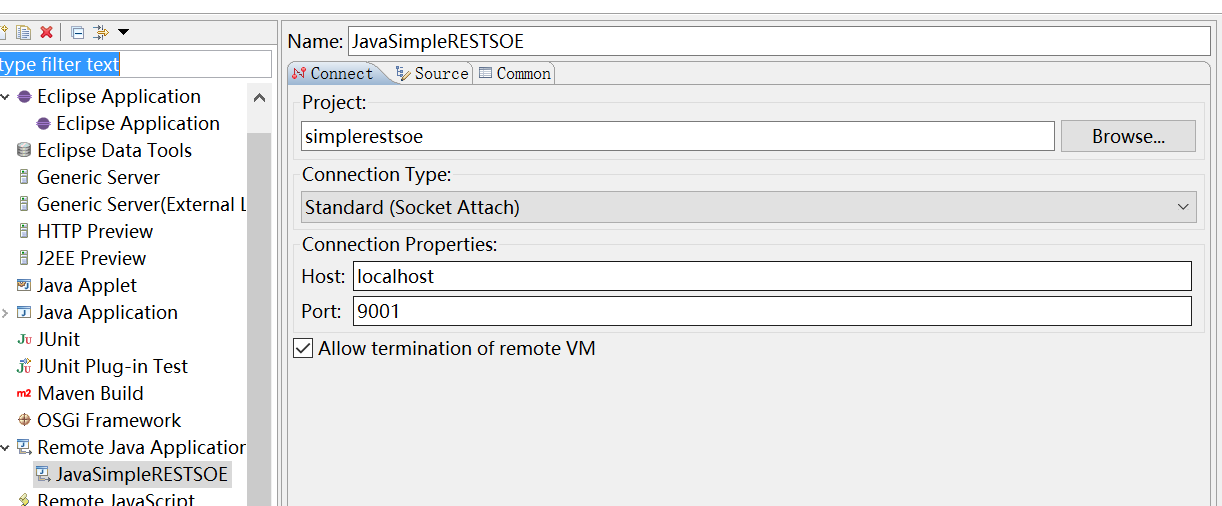Image resolution: width=1222 pixels, height=506 pixels.
Task: Duplicate the selected launch configuration
Action: pyautogui.click(x=23, y=32)
